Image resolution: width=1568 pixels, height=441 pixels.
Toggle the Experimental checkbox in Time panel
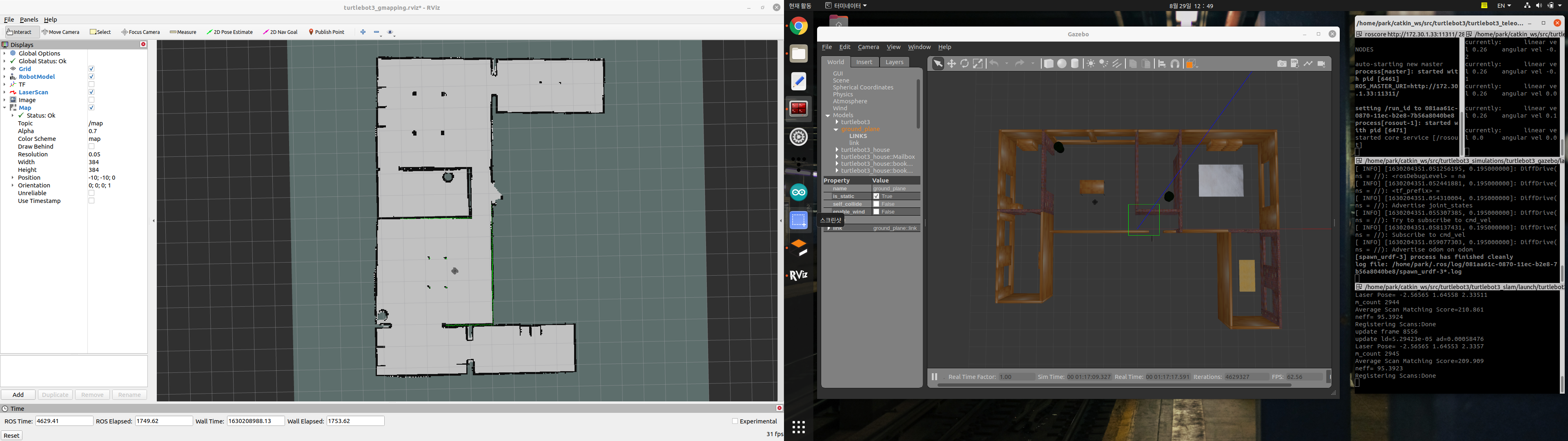pyautogui.click(x=735, y=421)
